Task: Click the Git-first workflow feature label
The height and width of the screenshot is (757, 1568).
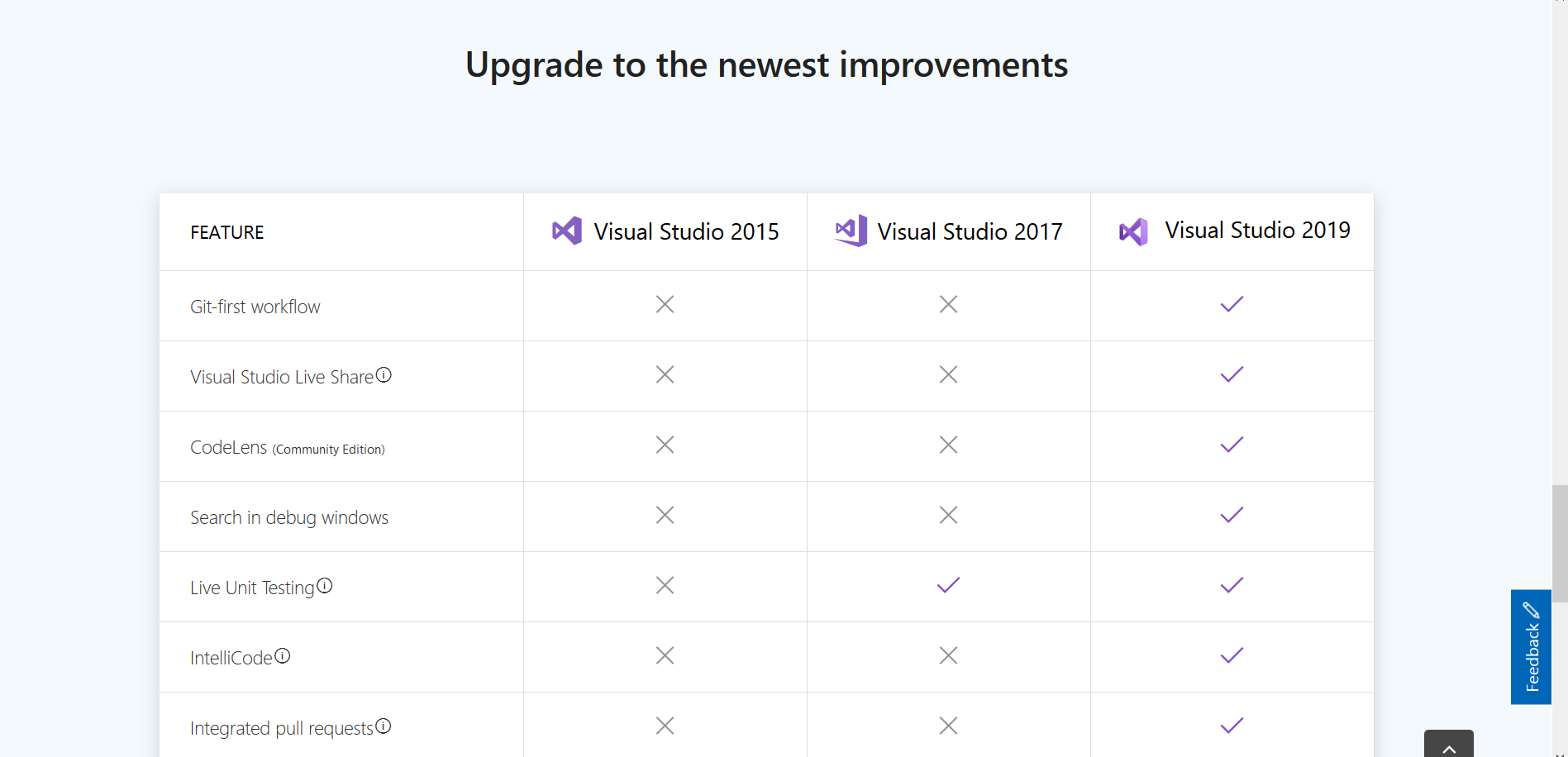Action: (255, 307)
